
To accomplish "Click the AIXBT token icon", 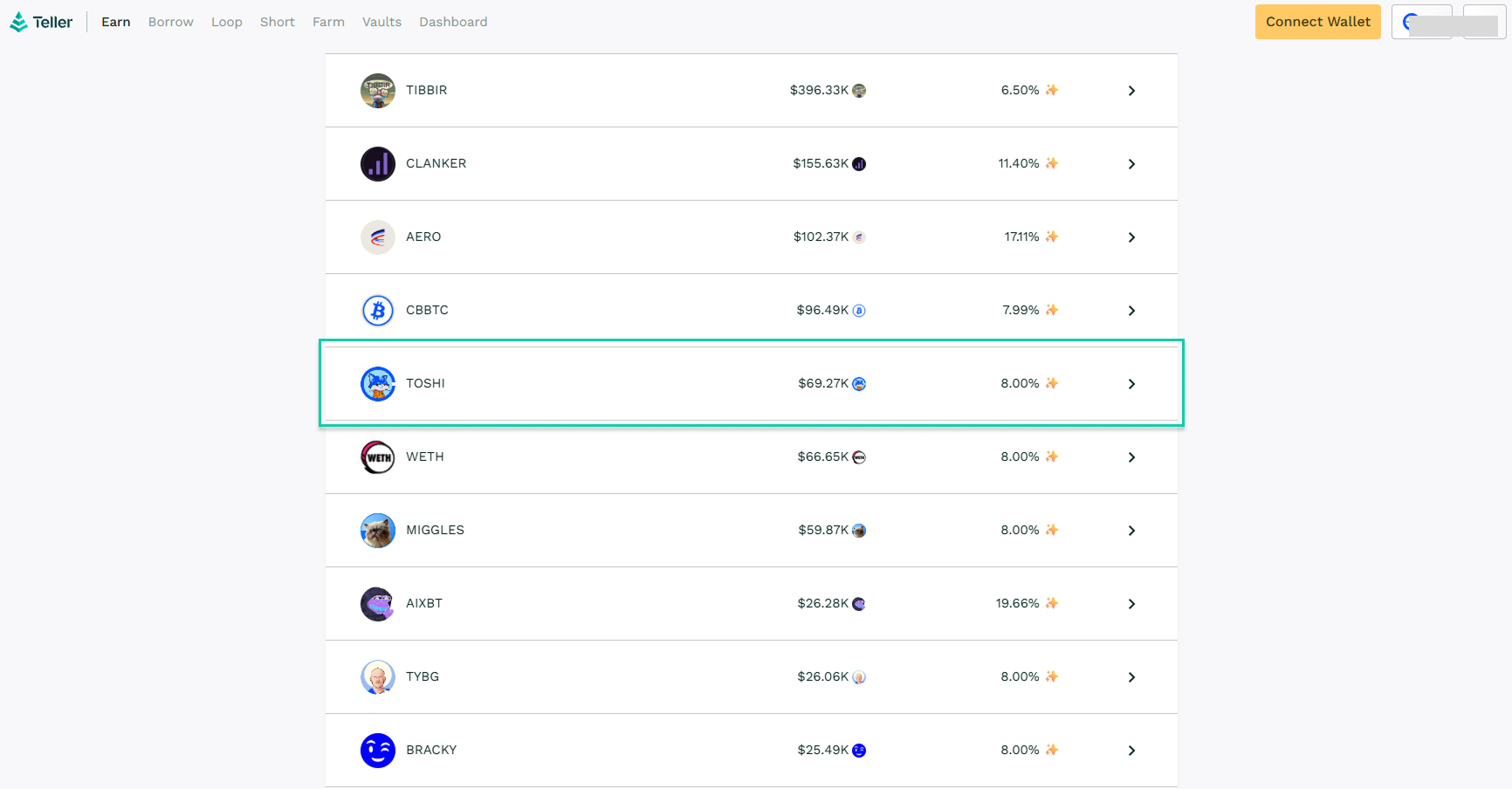I will click(x=377, y=604).
